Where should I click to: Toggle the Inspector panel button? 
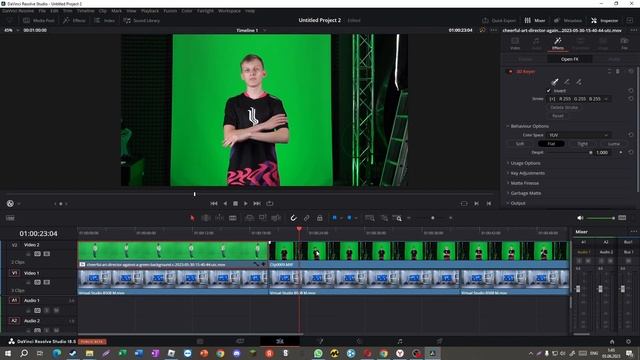[x=604, y=20]
